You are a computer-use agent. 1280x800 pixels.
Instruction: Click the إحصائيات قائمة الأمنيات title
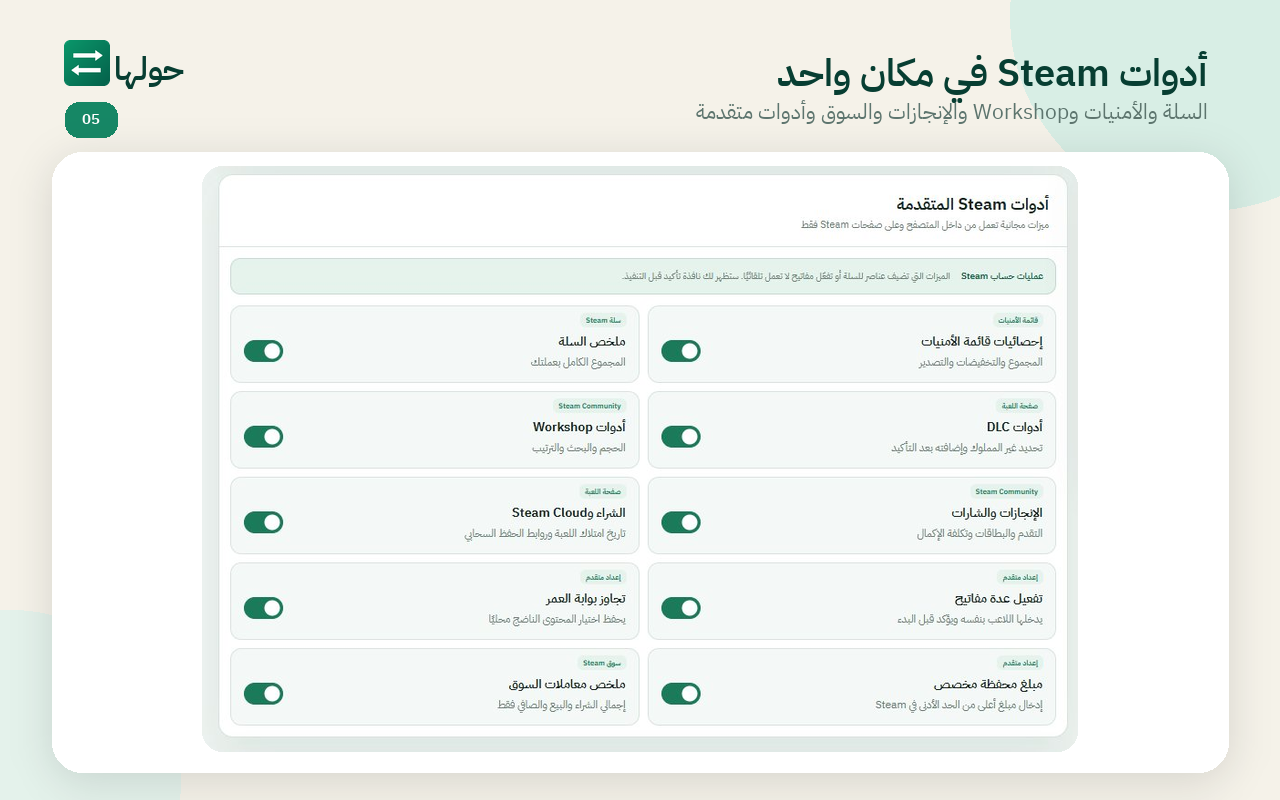point(982,342)
